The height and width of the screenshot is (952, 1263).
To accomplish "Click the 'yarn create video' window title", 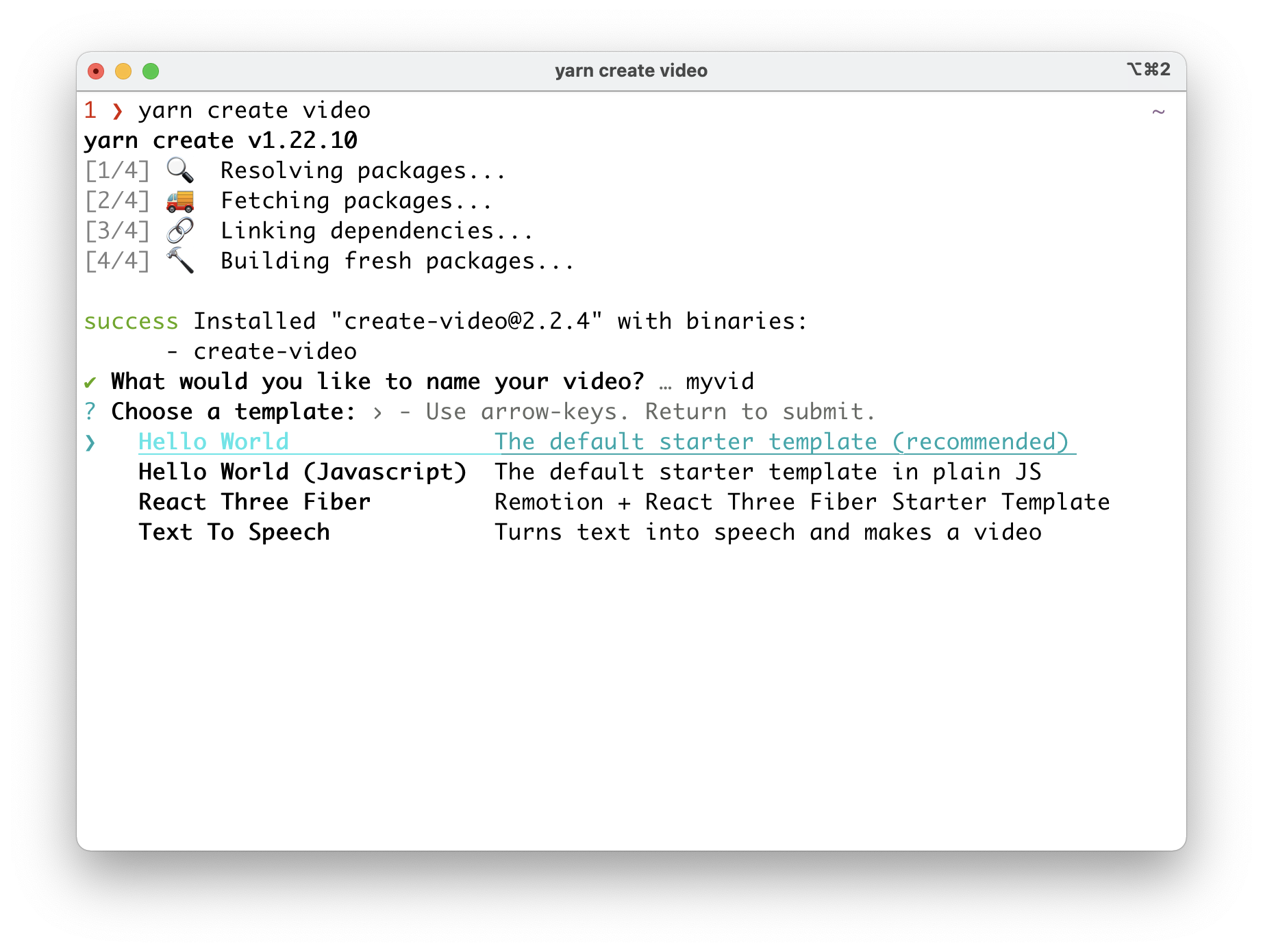I will [631, 71].
